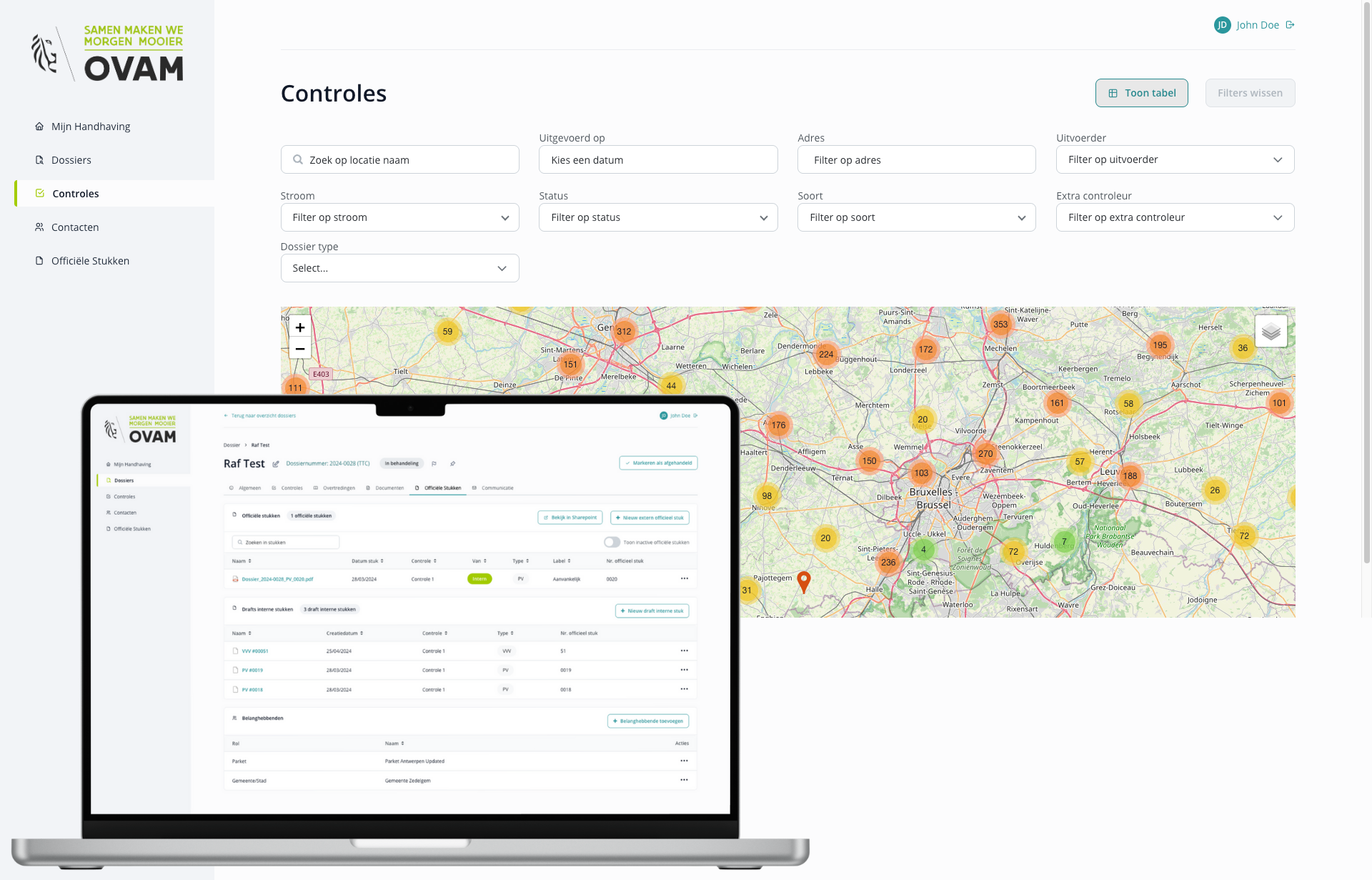1372x880 pixels.
Task: Click the logout icon next to John Doe
Action: point(1290,25)
